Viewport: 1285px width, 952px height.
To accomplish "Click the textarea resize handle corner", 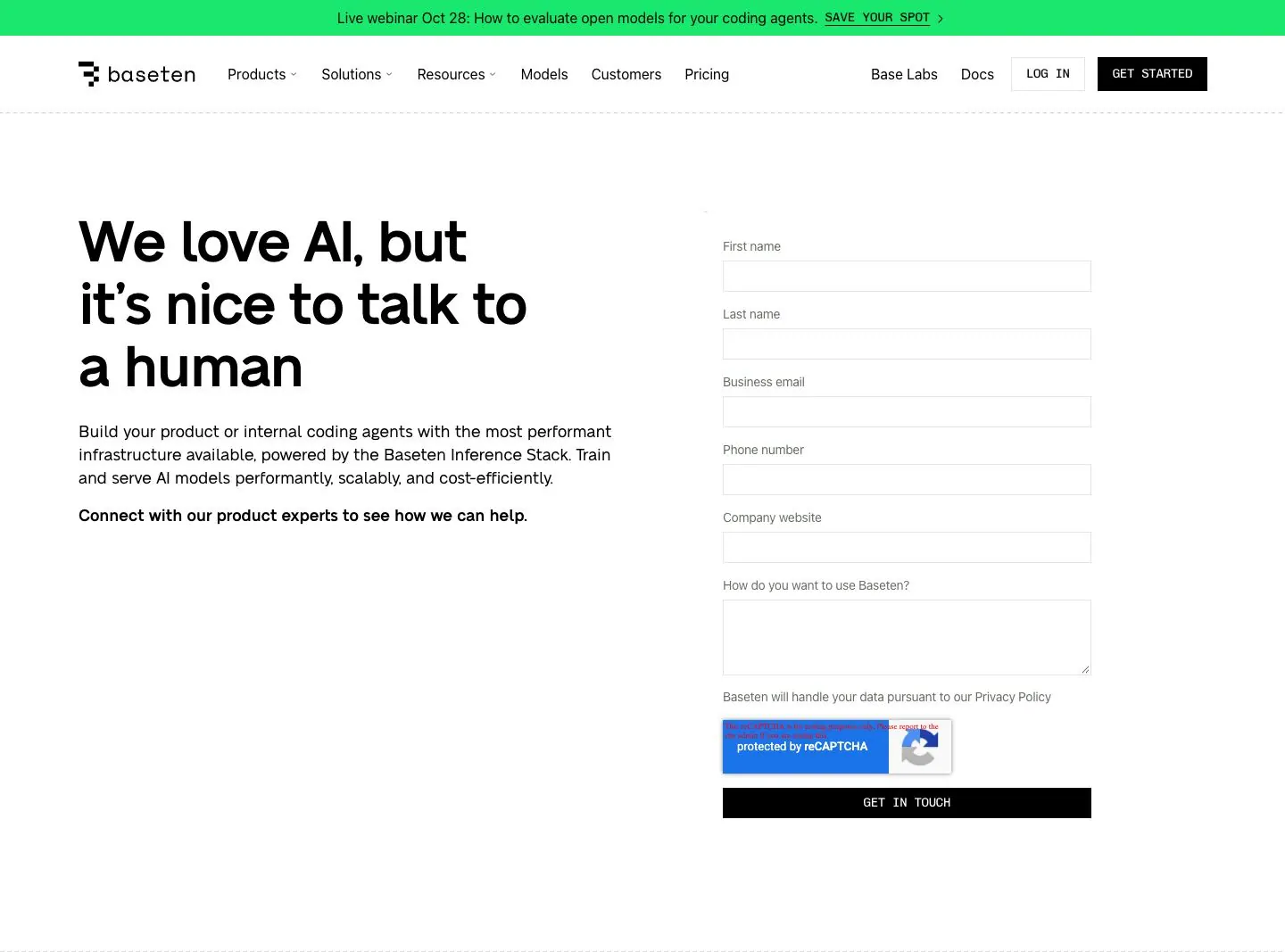I will pyautogui.click(x=1085, y=669).
